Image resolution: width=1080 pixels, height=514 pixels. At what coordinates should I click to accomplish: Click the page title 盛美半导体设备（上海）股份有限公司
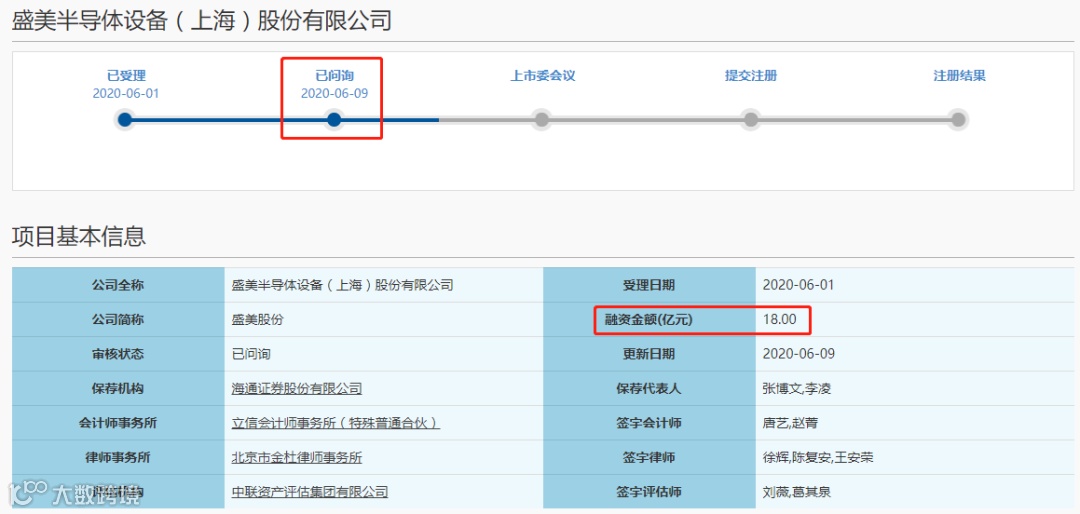(202, 21)
